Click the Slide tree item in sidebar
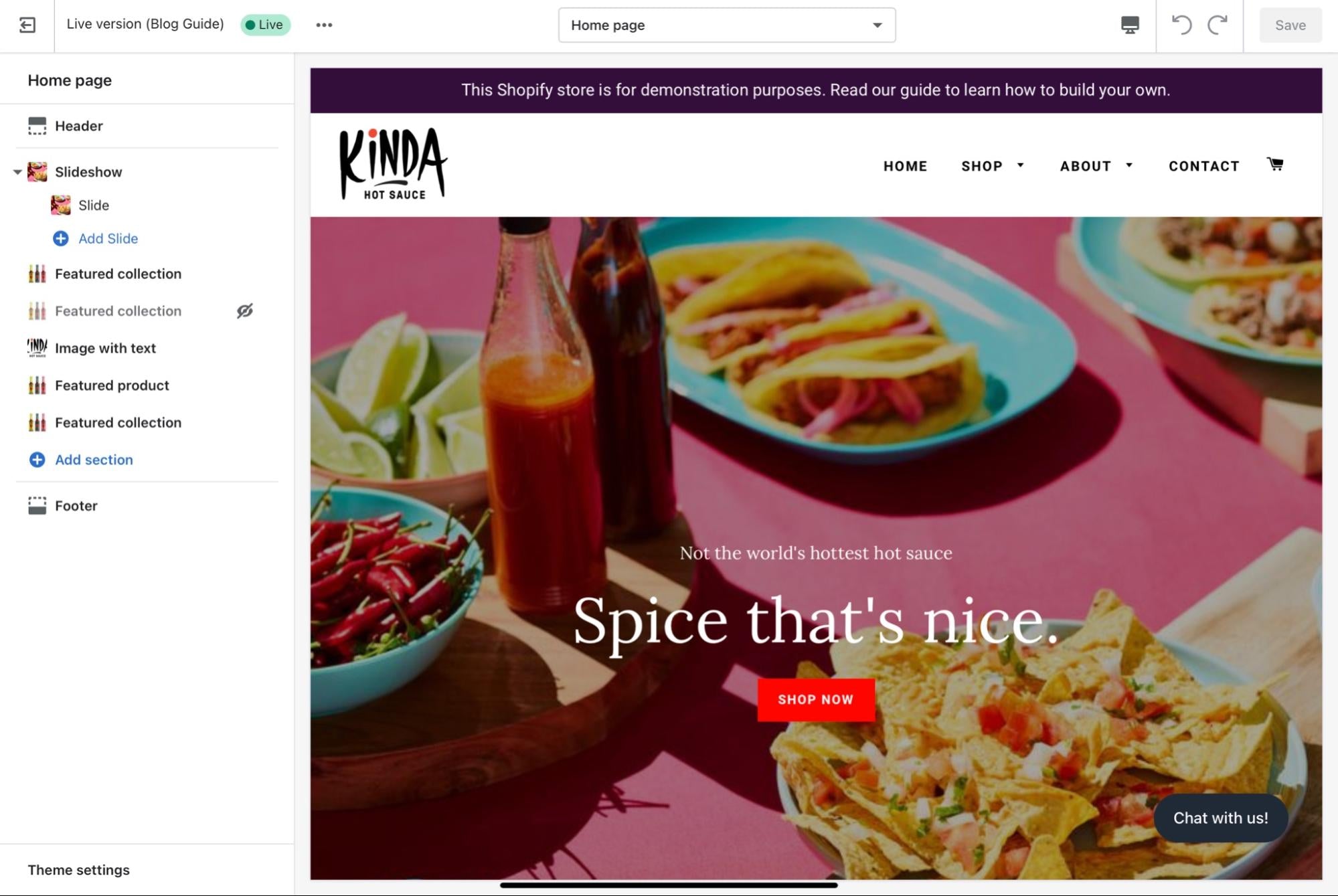The width and height of the screenshot is (1338, 896). click(93, 205)
